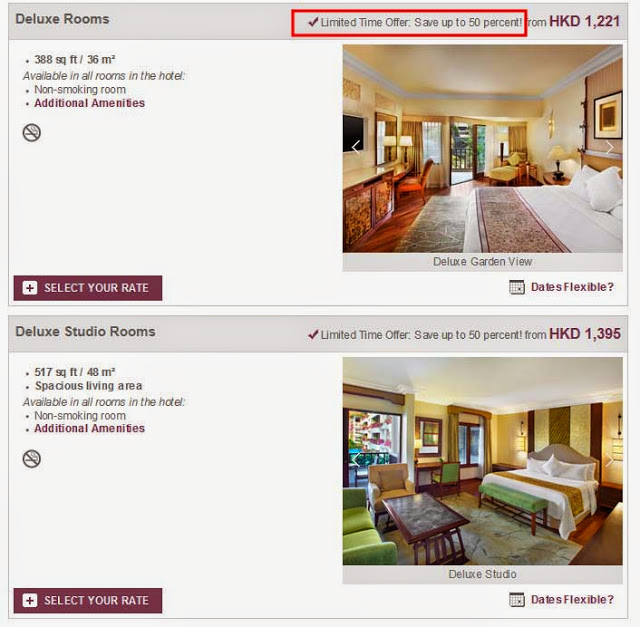Click the Deluxe Studio room photo

coord(482,461)
